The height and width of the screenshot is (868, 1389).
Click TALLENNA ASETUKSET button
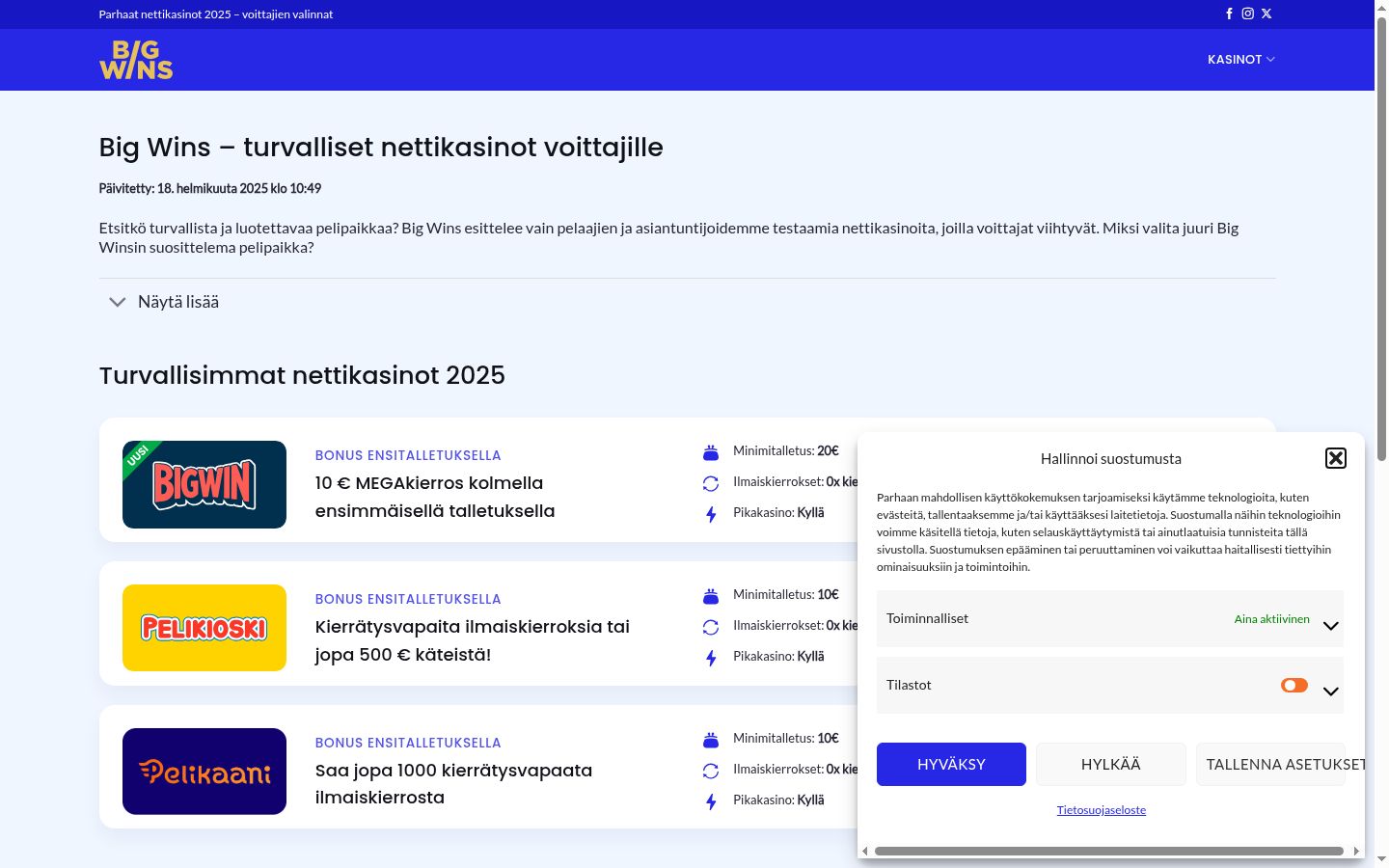coord(1271,764)
